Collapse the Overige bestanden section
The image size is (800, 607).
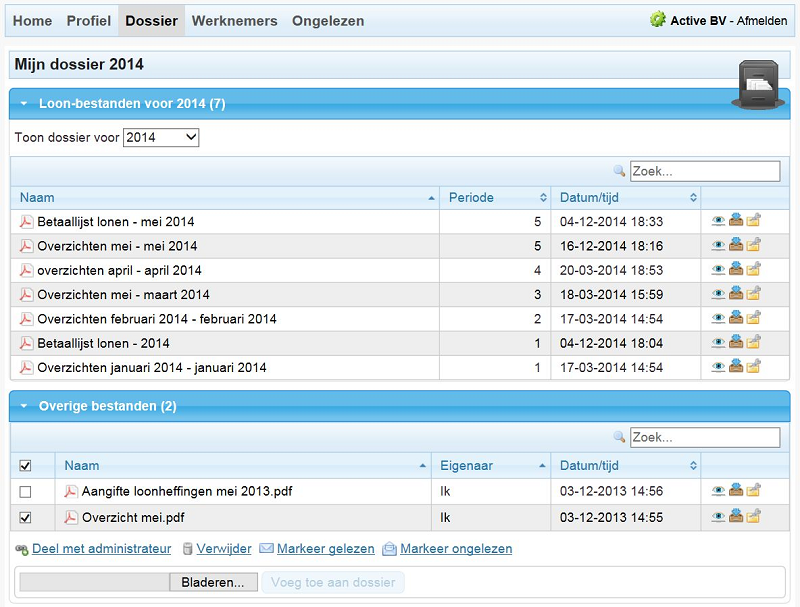[x=24, y=407]
